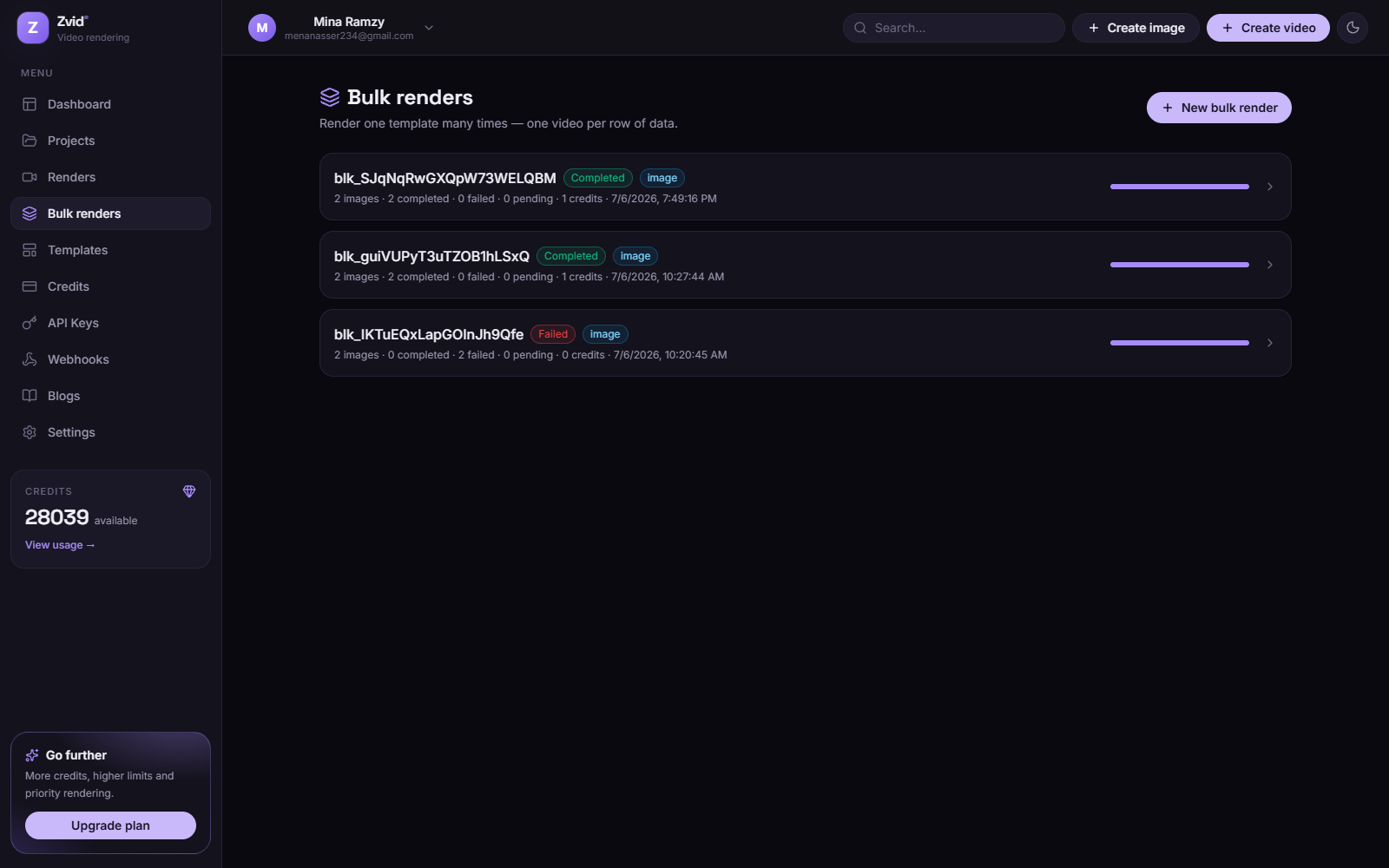1389x868 pixels.
Task: Click the Settings gear icon
Action: pos(30,432)
